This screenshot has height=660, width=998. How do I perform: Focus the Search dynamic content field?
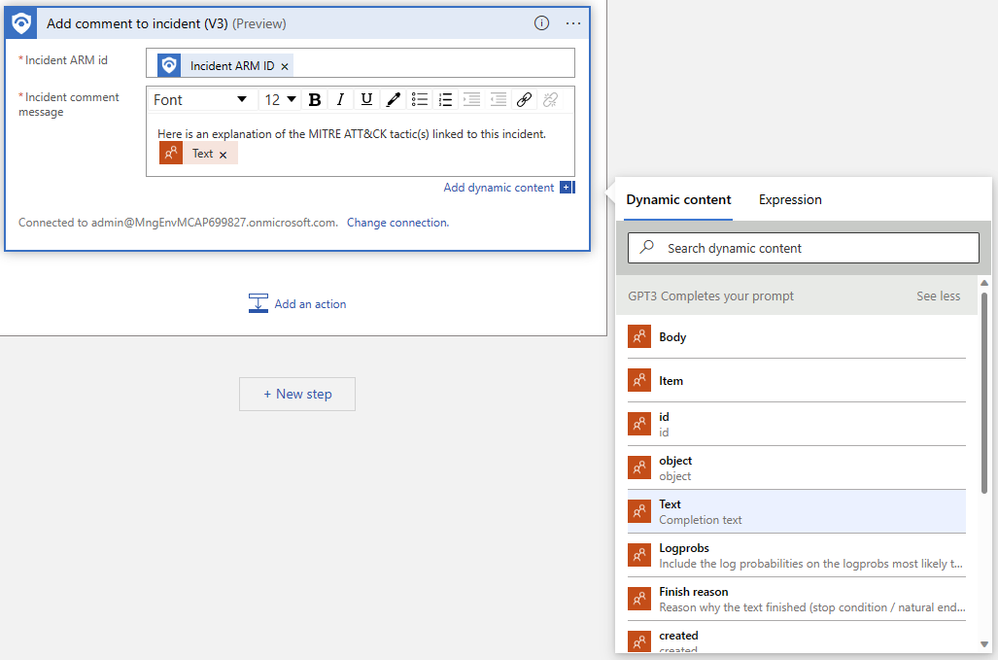click(803, 248)
